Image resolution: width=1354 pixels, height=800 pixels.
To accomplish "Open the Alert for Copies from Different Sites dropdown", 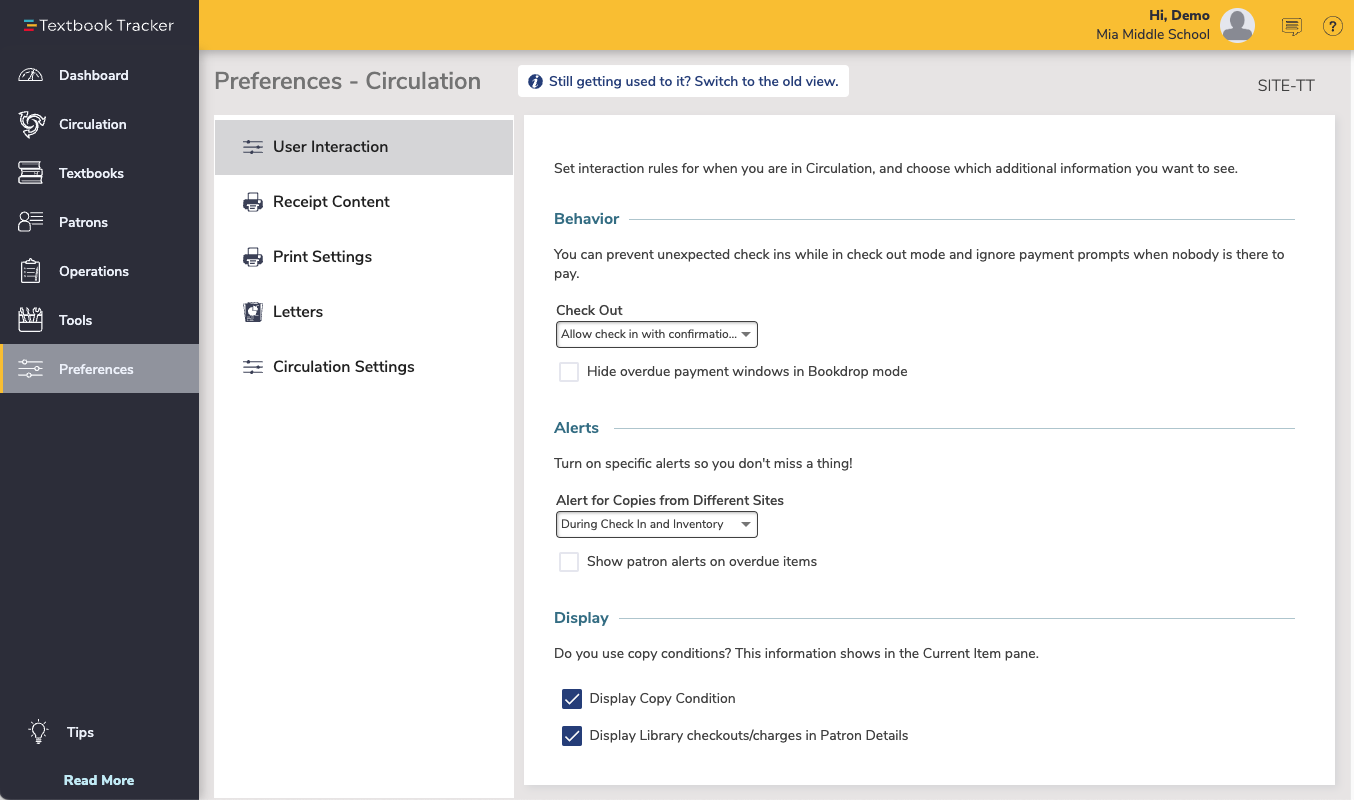I will [x=656, y=524].
